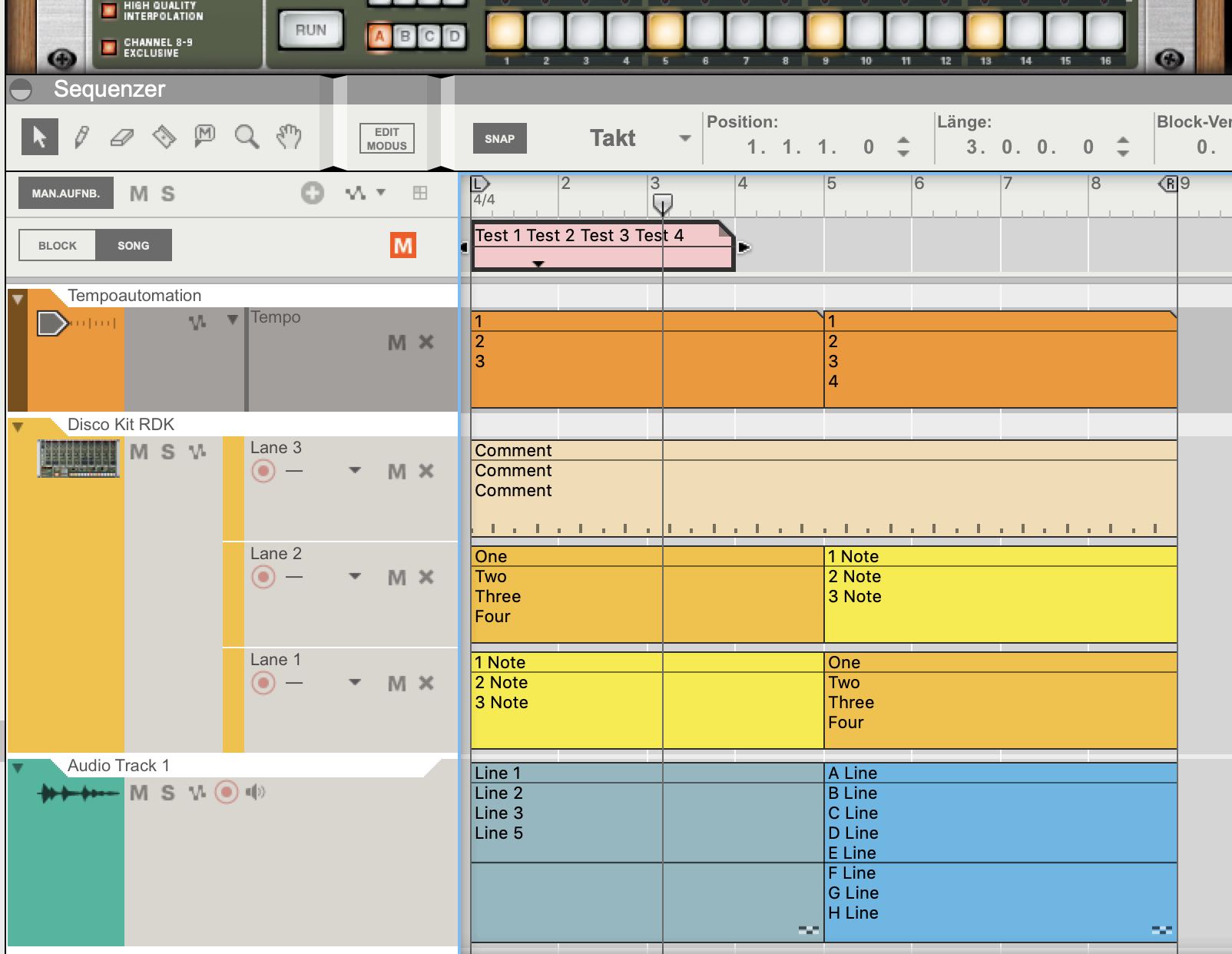Image resolution: width=1232 pixels, height=954 pixels.
Task: Enable record on Lane 3
Action: [263, 471]
